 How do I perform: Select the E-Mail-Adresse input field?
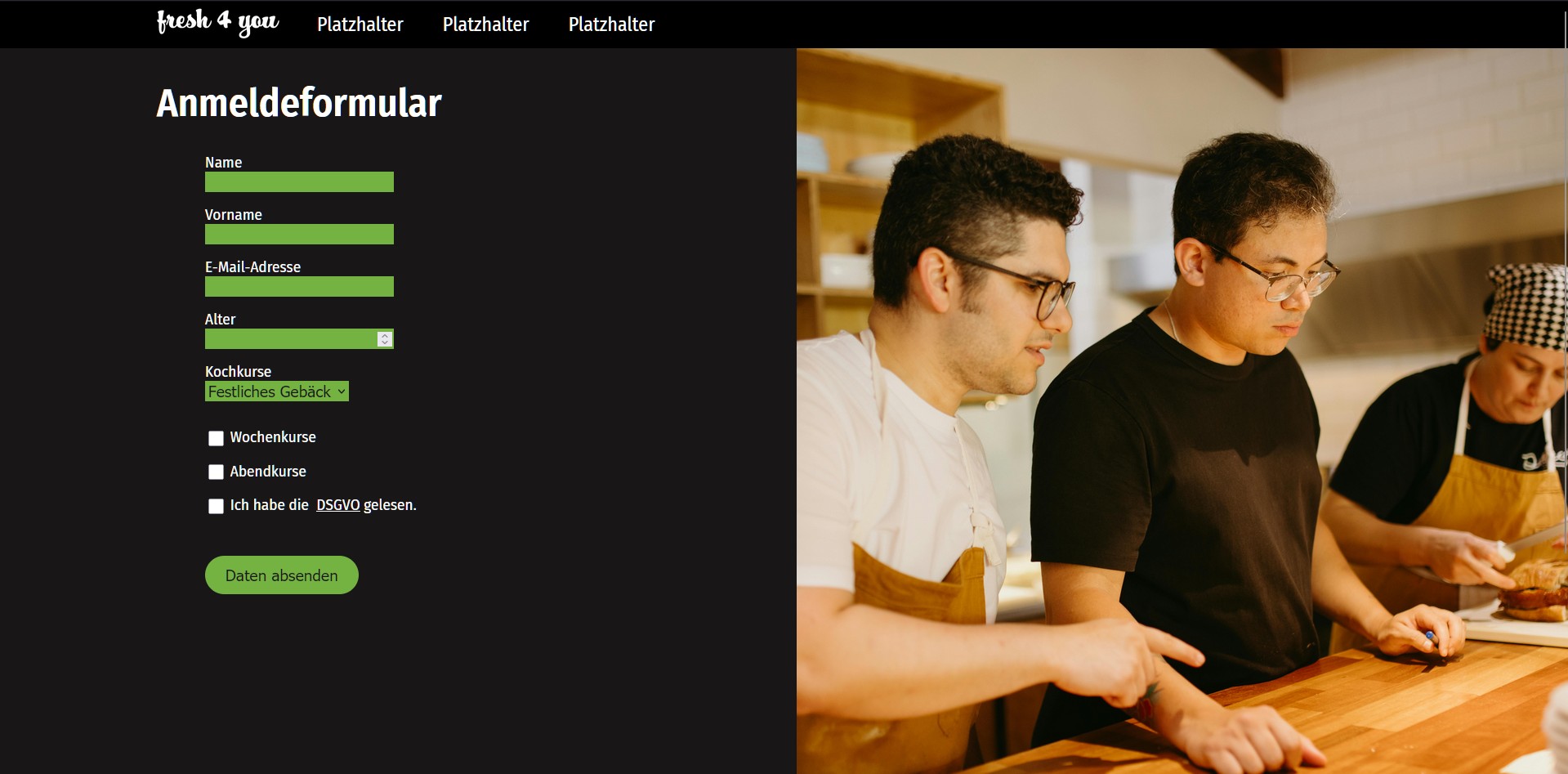click(x=299, y=286)
